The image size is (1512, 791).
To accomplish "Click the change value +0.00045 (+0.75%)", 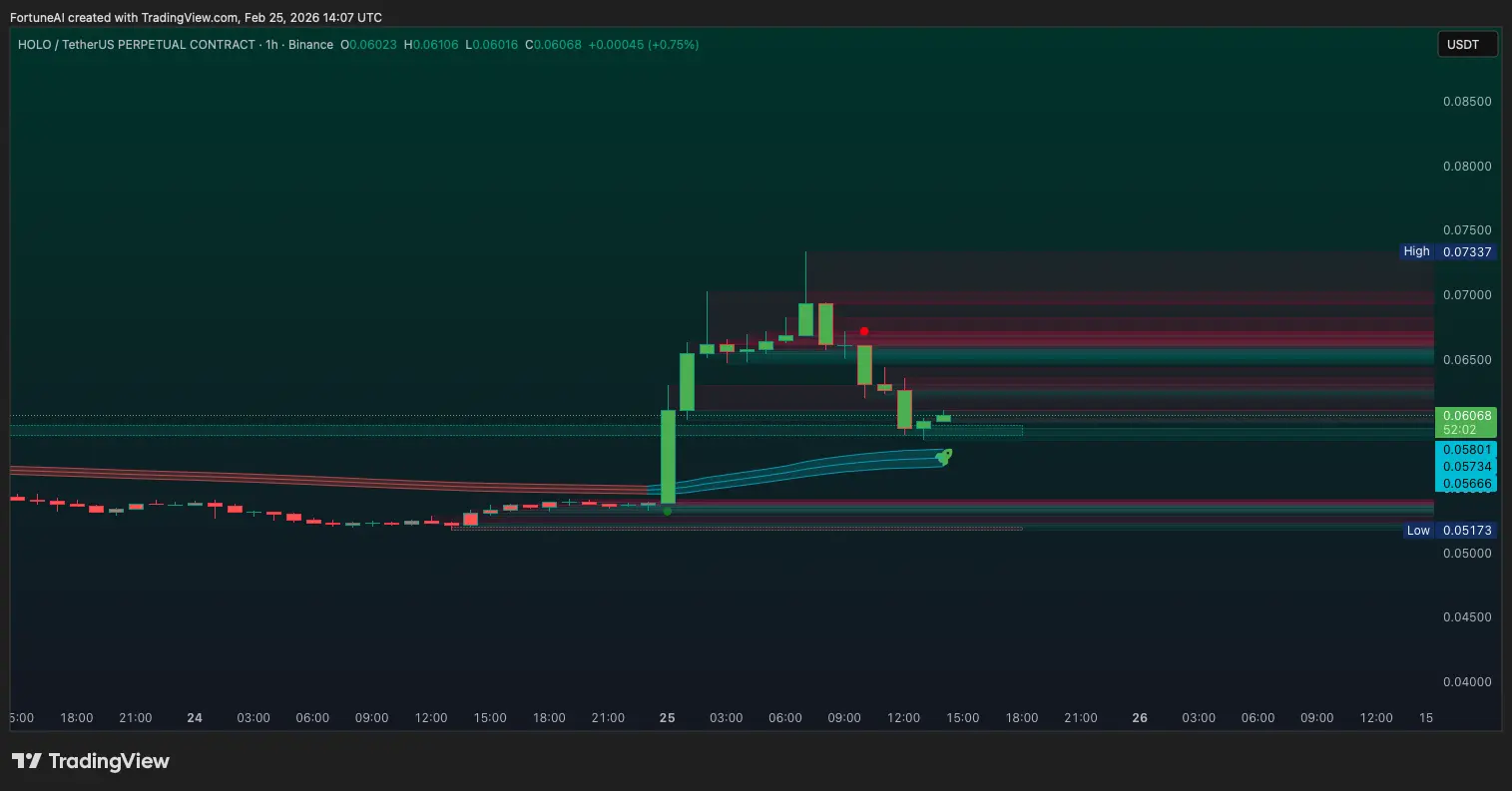I will click(x=644, y=45).
